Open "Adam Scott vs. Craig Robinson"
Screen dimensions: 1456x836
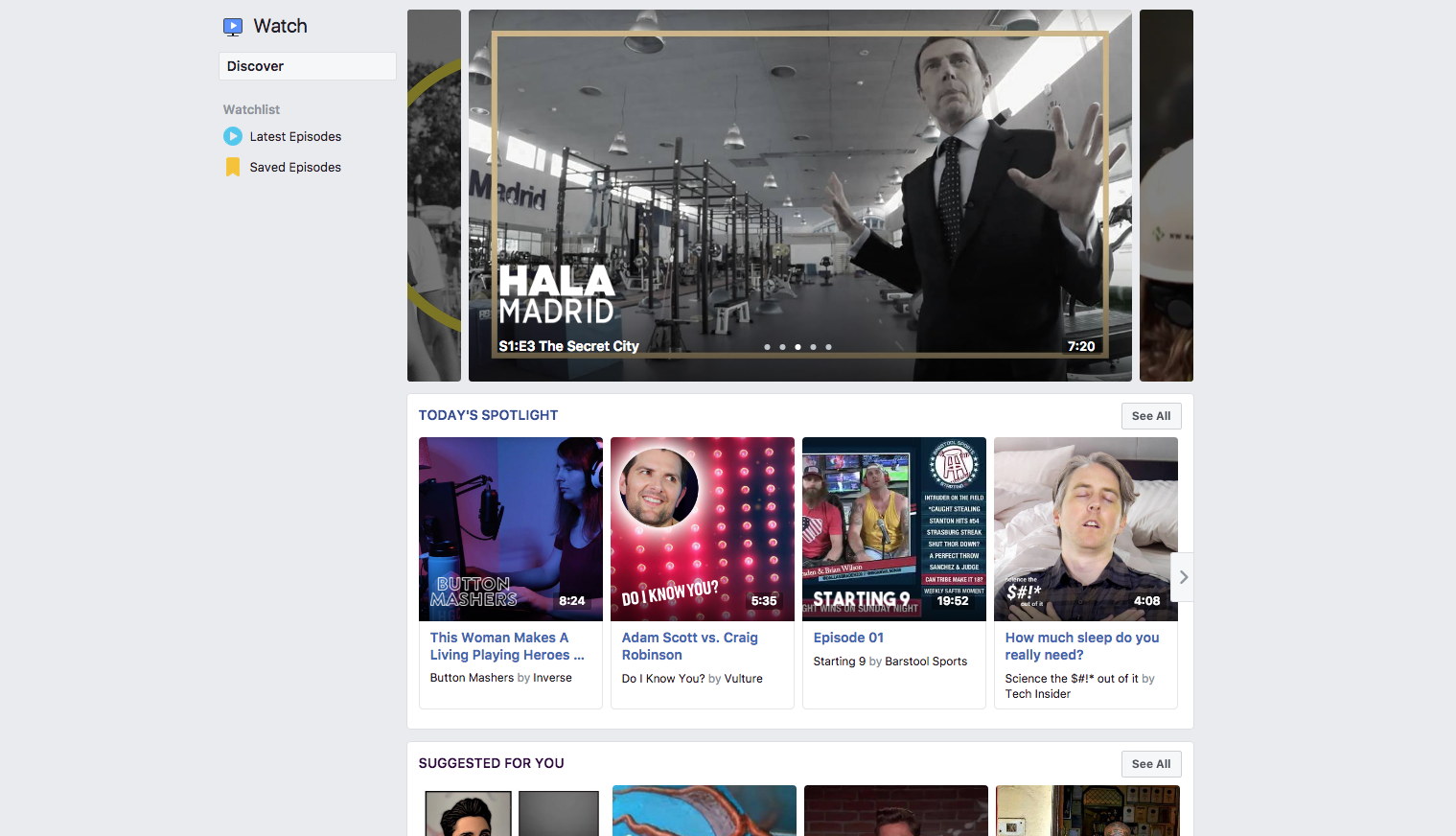(689, 646)
